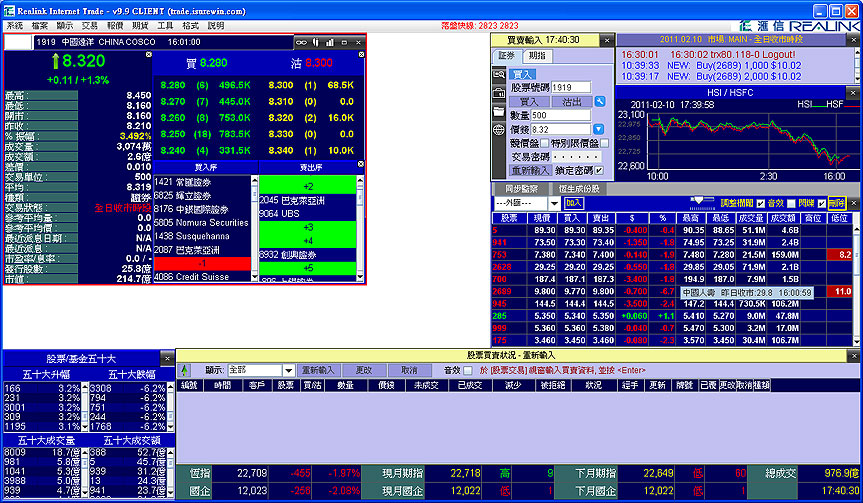Click the blue wrench settings icon
This screenshot has width=863, height=503.
click(600, 102)
